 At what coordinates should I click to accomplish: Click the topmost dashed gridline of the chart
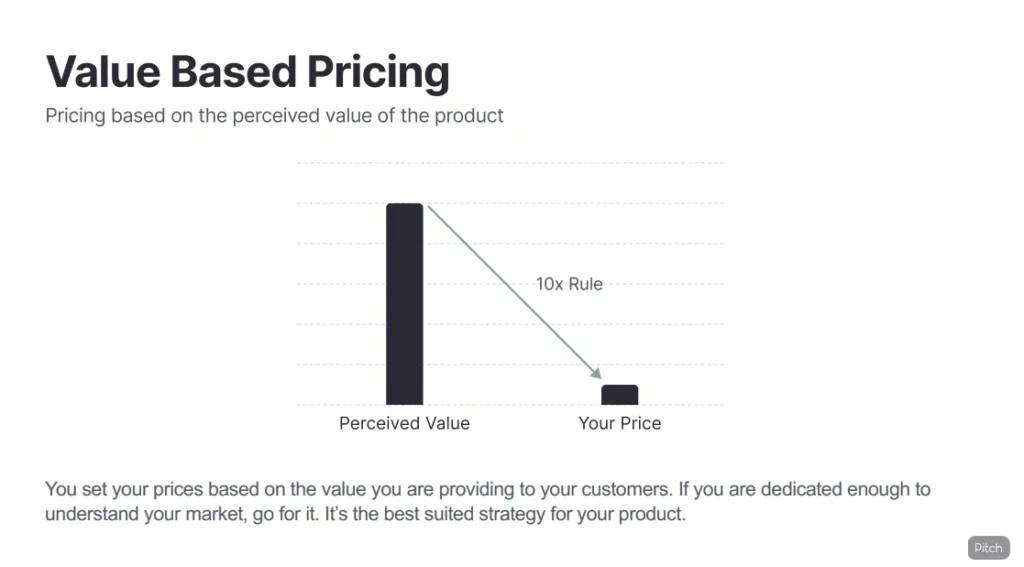510,163
